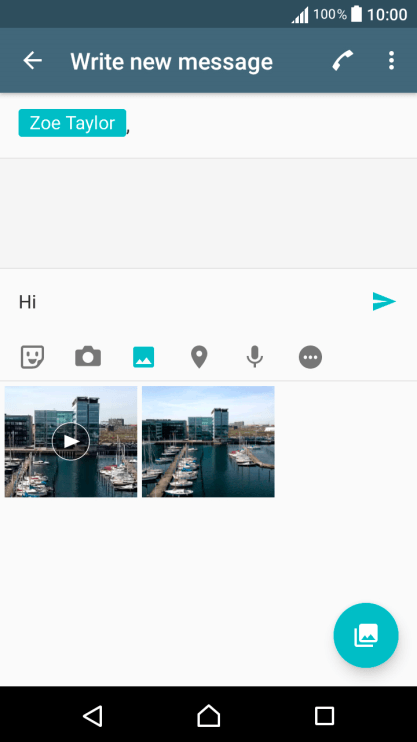The height and width of the screenshot is (742, 417).
Task: Tap the message text field containing Hi
Action: point(189,302)
